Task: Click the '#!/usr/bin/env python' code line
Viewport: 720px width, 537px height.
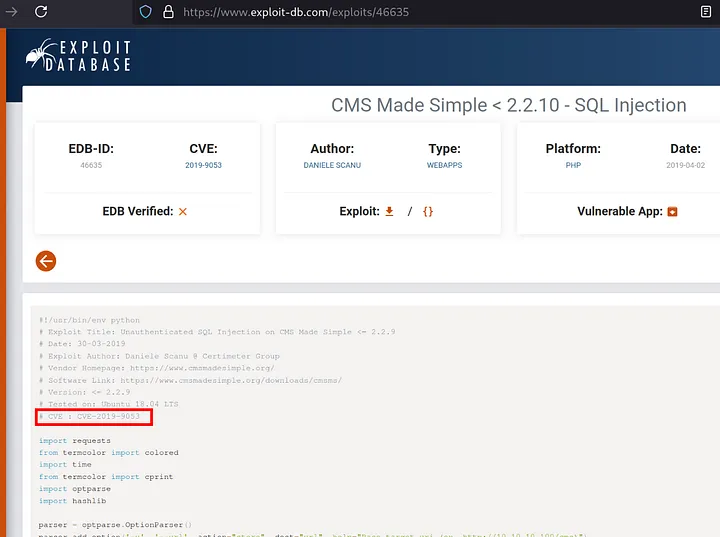Action: [89, 320]
